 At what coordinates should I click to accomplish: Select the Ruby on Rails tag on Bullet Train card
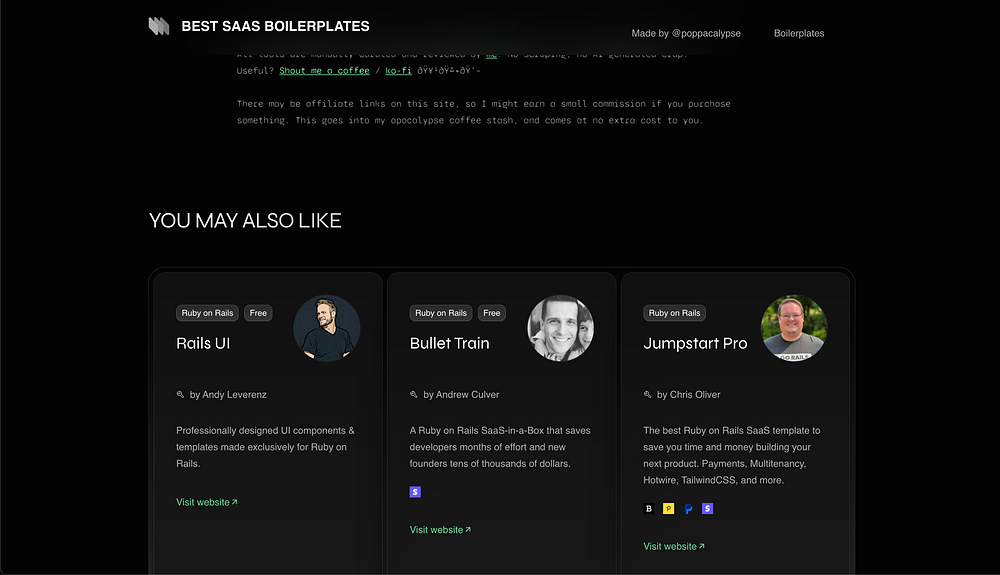click(441, 313)
